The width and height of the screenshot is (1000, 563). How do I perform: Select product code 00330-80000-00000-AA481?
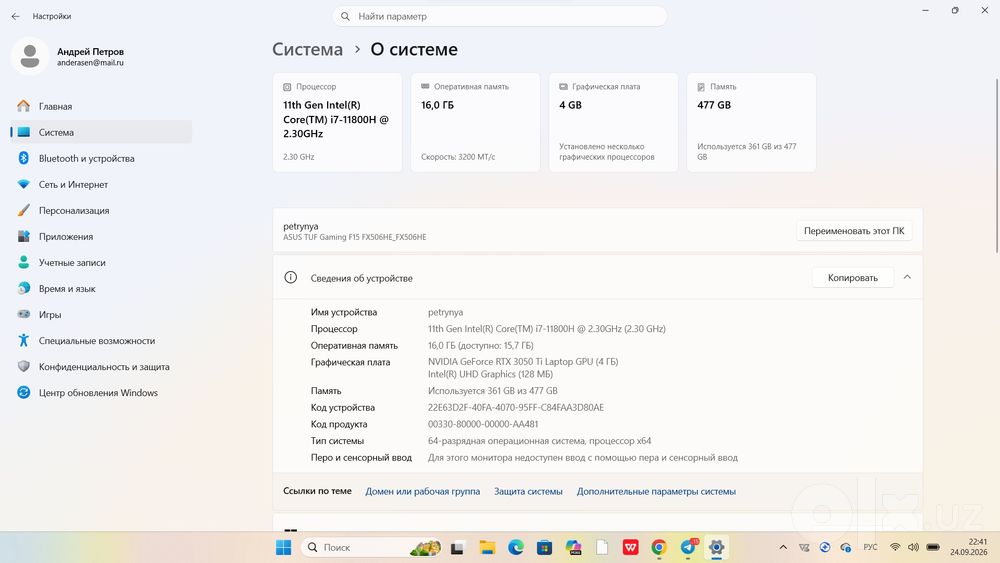(x=483, y=424)
